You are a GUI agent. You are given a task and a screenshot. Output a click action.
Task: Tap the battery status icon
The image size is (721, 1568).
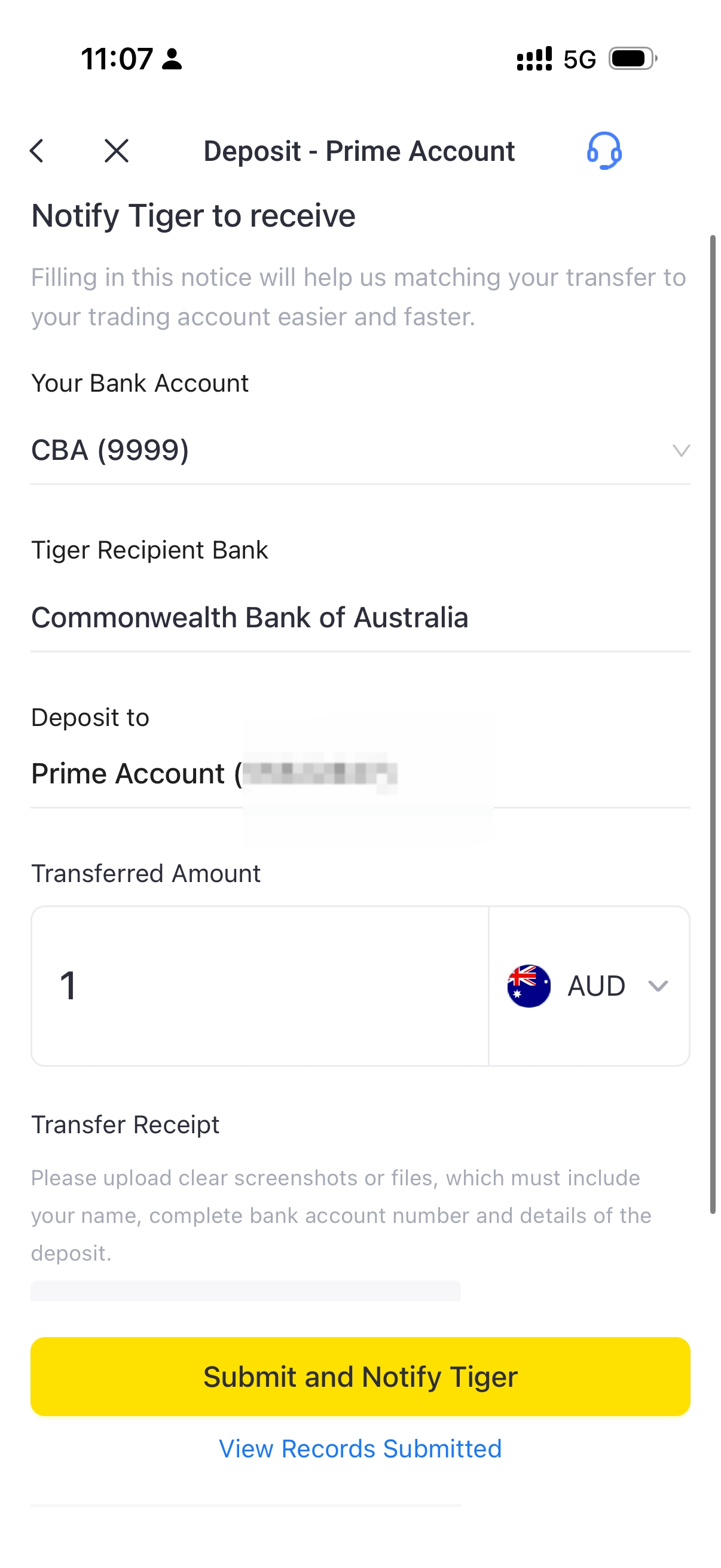633,59
